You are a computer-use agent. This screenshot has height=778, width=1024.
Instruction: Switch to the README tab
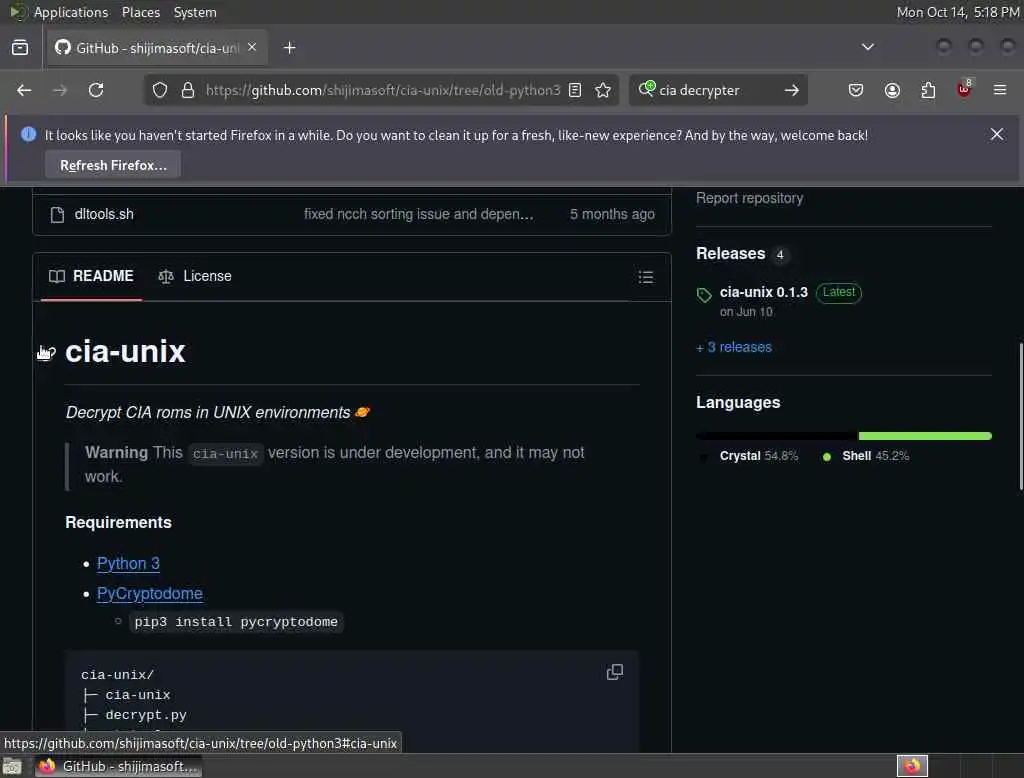[x=91, y=276]
